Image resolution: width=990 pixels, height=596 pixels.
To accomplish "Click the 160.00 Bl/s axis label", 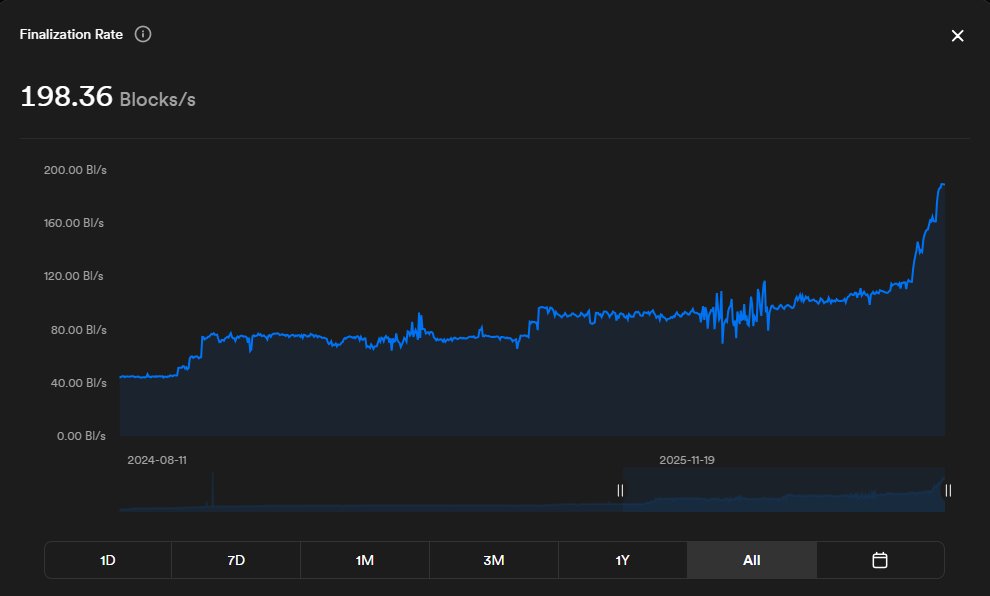I will 74,223.
